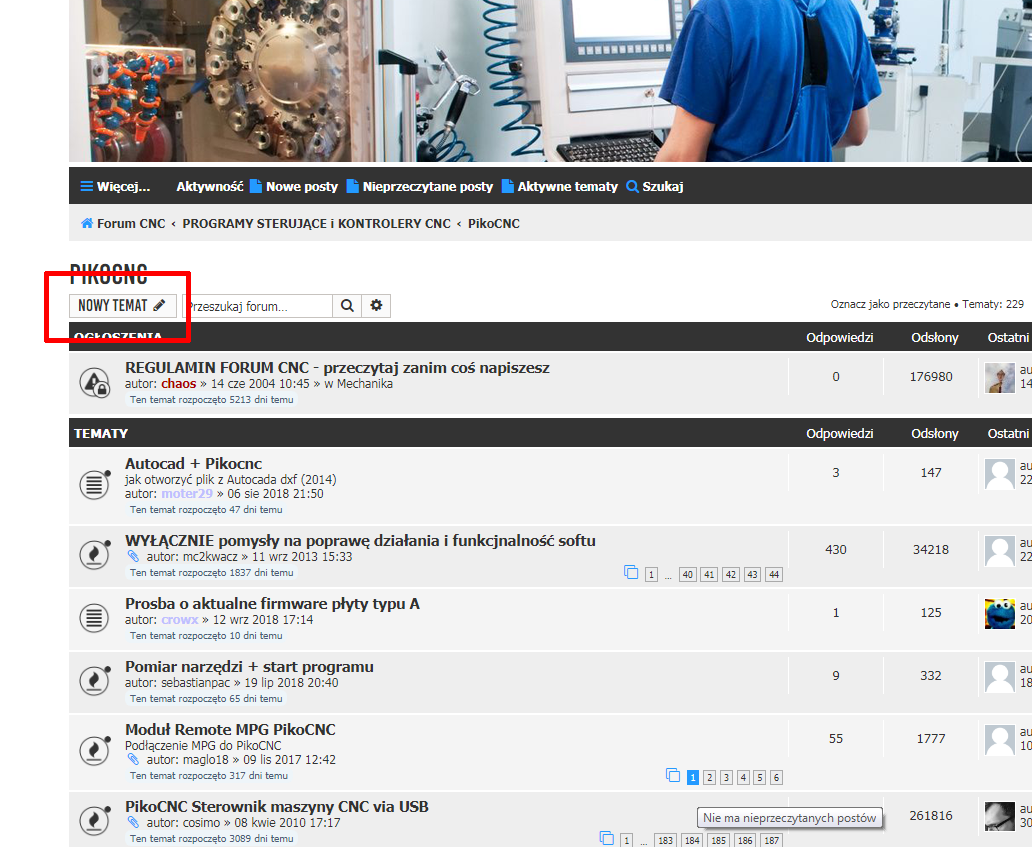Click the locked announcement icon for REGULAMIN
This screenshot has width=1032, height=847.
click(x=94, y=382)
